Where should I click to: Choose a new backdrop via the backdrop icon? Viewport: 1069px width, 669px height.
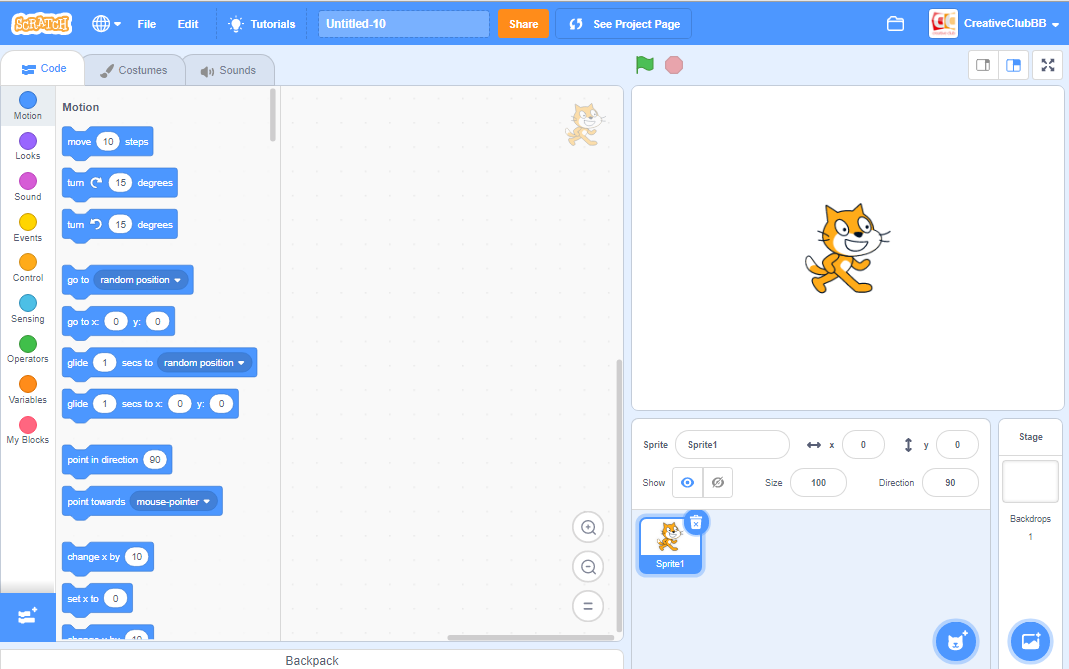(1030, 641)
